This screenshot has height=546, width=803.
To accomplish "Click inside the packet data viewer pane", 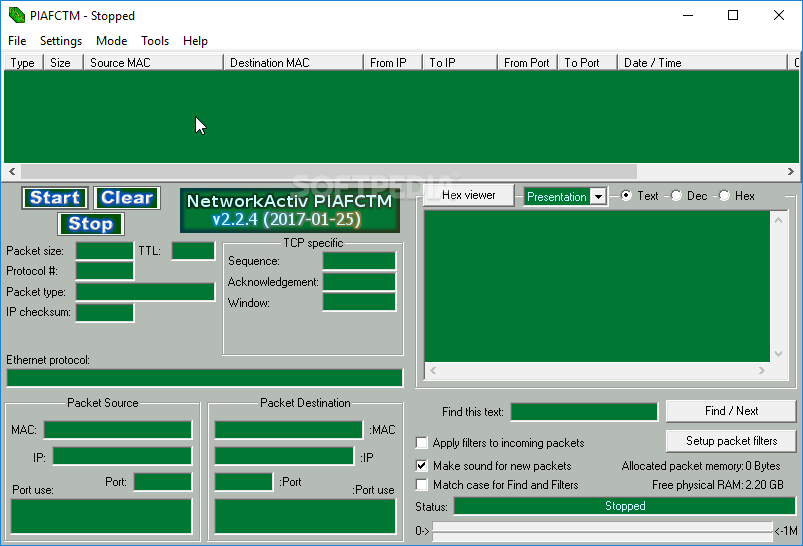I will tap(597, 286).
